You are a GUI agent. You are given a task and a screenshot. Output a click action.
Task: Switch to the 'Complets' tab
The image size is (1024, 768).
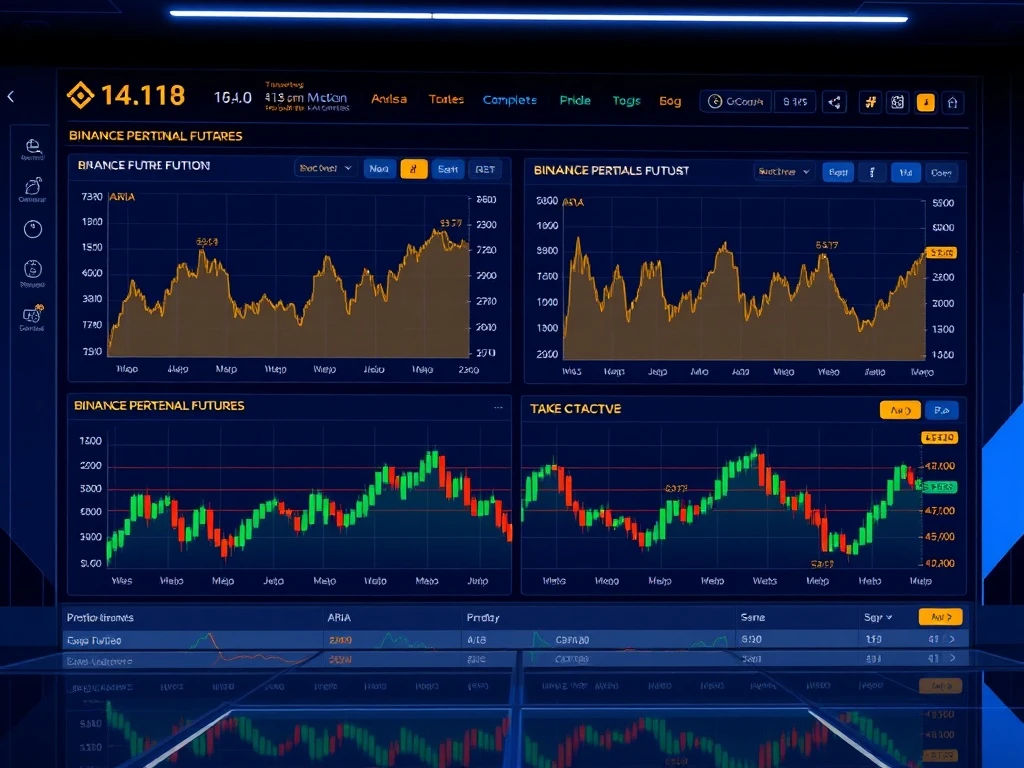[509, 100]
